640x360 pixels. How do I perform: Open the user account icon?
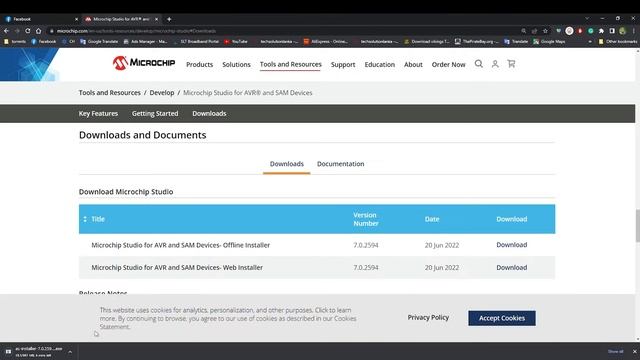[495, 64]
